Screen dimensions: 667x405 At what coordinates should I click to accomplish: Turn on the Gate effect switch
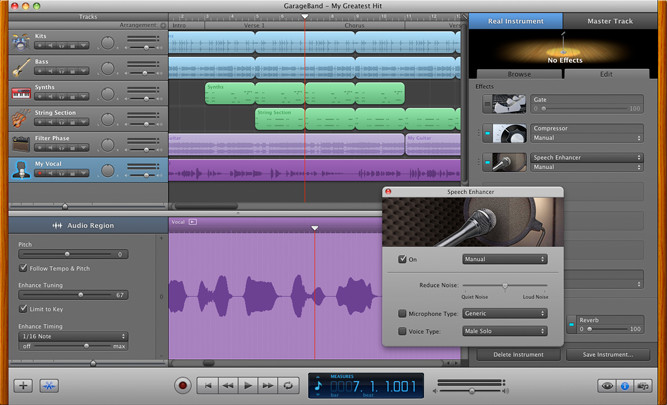pyautogui.click(x=487, y=104)
